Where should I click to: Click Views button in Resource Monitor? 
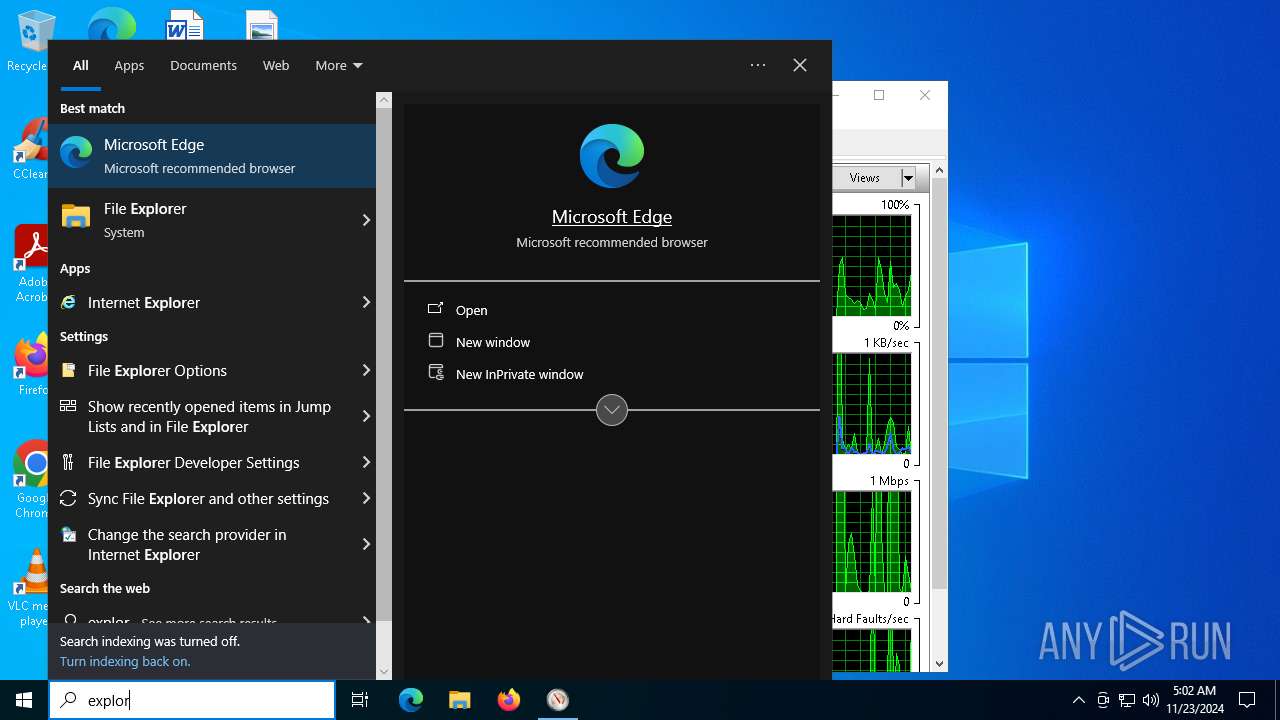pyautogui.click(x=865, y=178)
